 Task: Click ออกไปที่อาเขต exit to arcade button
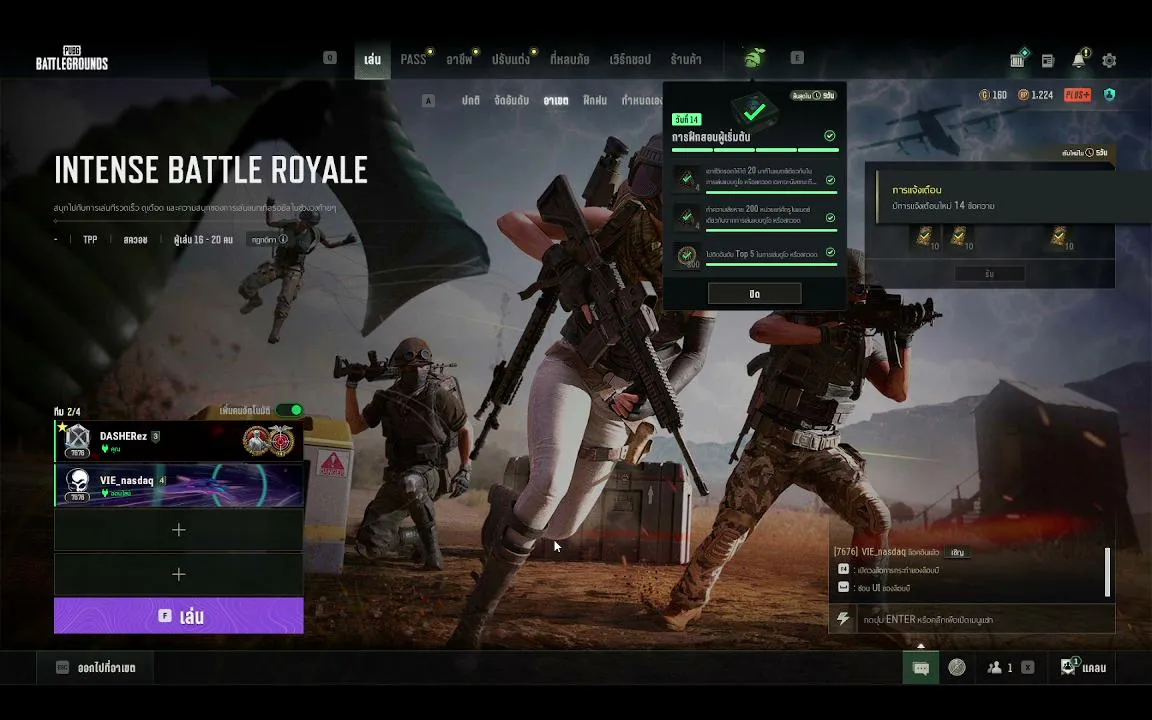(96, 668)
